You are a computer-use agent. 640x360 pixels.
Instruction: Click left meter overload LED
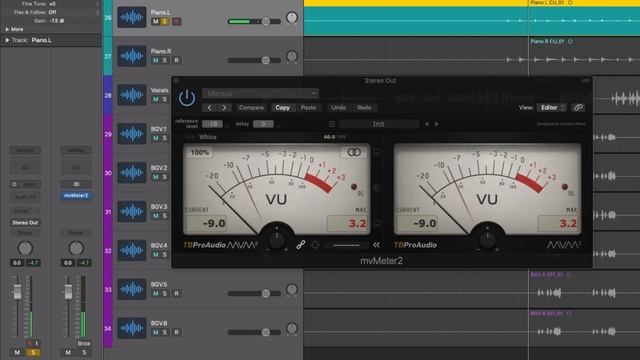pos(354,187)
